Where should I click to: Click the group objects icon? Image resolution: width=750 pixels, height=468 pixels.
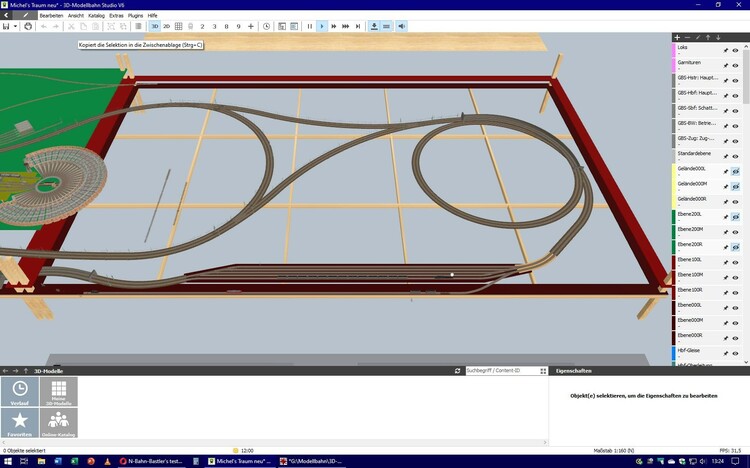(111, 26)
